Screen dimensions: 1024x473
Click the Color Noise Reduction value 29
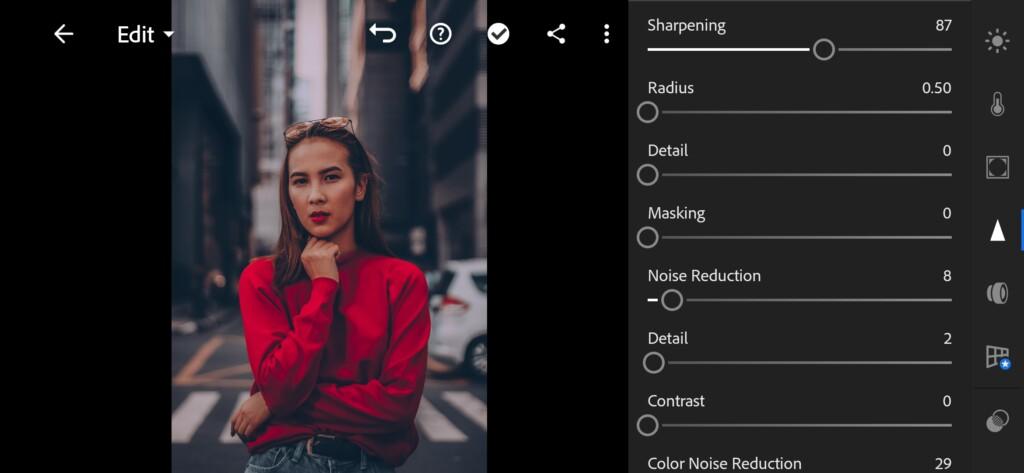coord(943,463)
